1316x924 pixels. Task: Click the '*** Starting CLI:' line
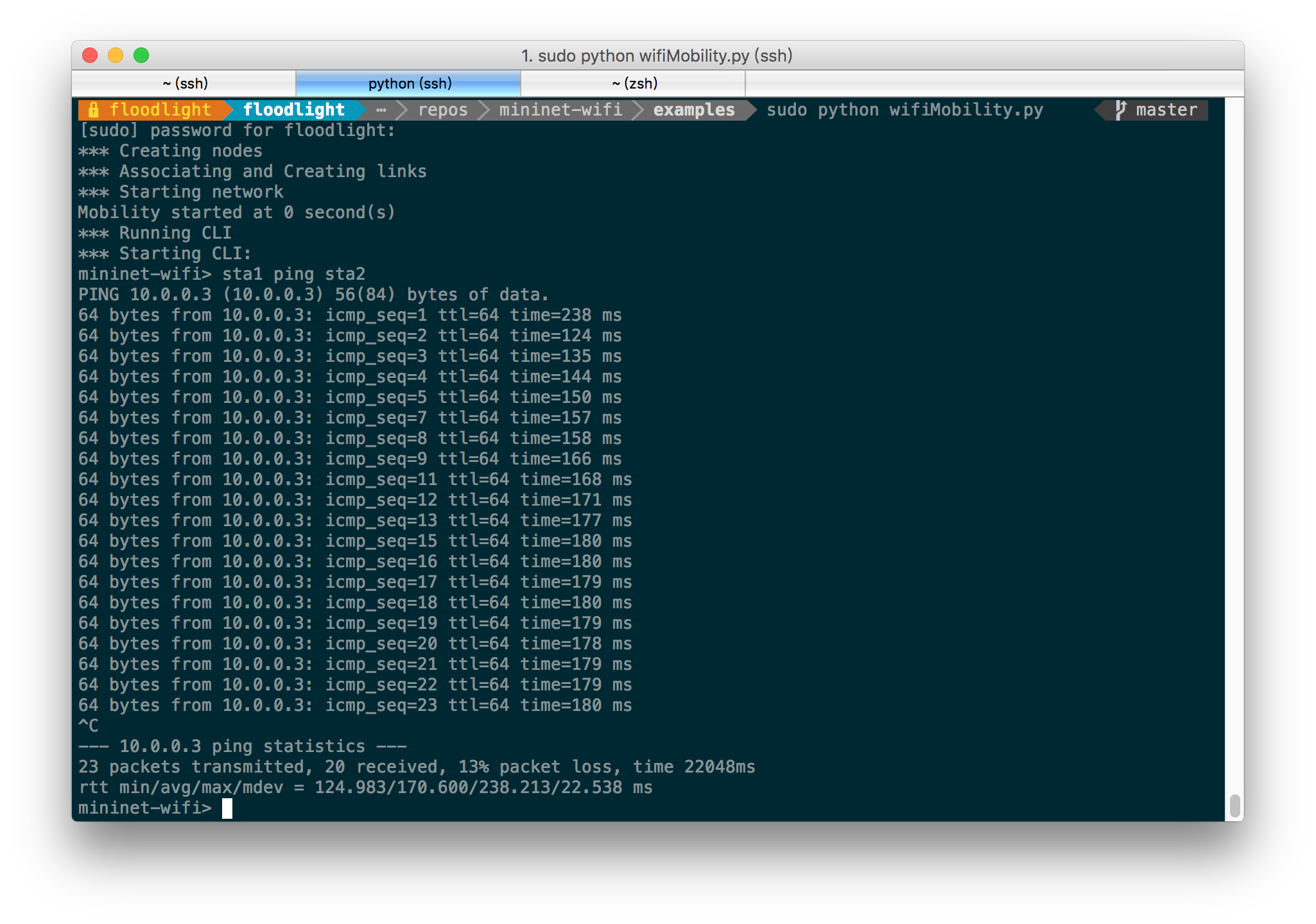(x=165, y=253)
